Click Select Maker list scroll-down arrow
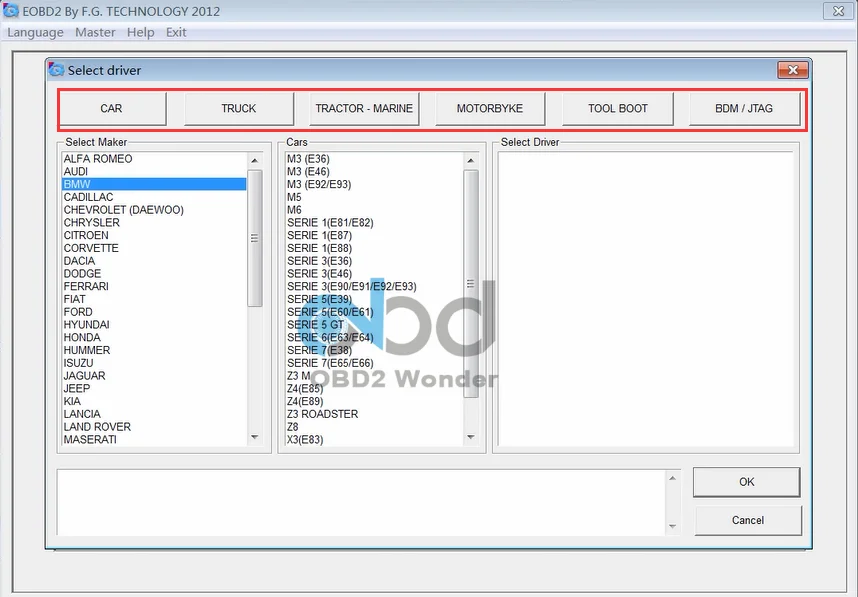 point(254,437)
